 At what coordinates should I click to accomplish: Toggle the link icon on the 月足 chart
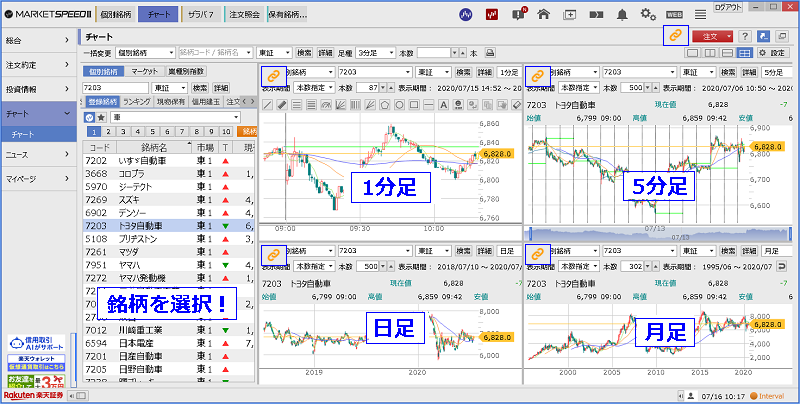(537, 254)
